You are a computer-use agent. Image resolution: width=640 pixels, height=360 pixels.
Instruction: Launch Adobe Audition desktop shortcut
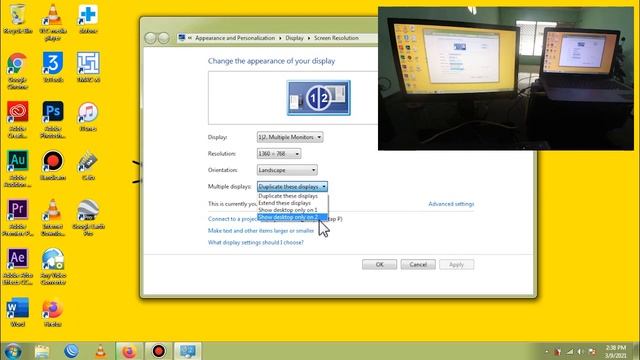[18, 169]
